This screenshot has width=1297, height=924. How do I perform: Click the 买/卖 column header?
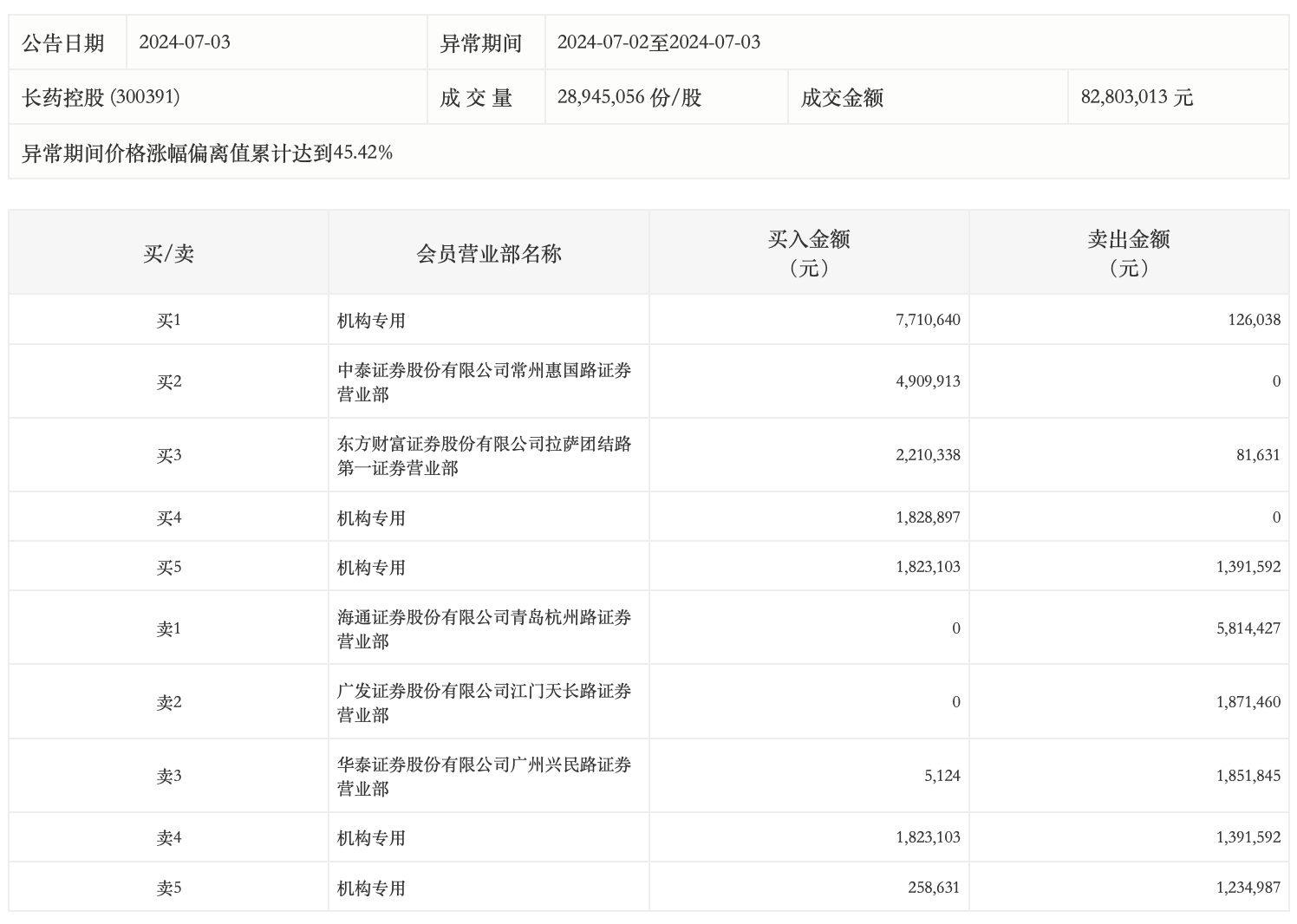click(169, 253)
